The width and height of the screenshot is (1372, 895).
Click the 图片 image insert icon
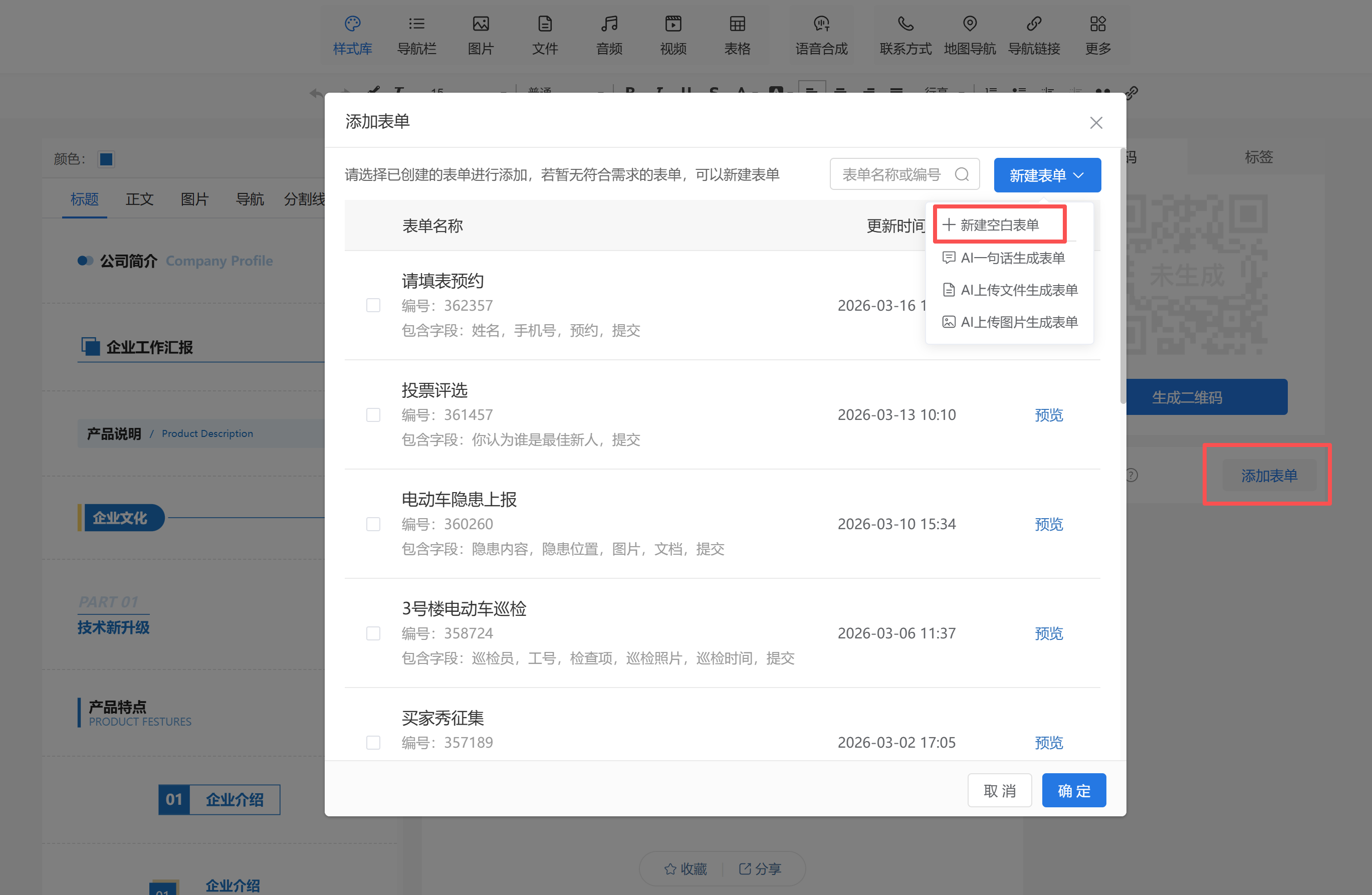[480, 24]
